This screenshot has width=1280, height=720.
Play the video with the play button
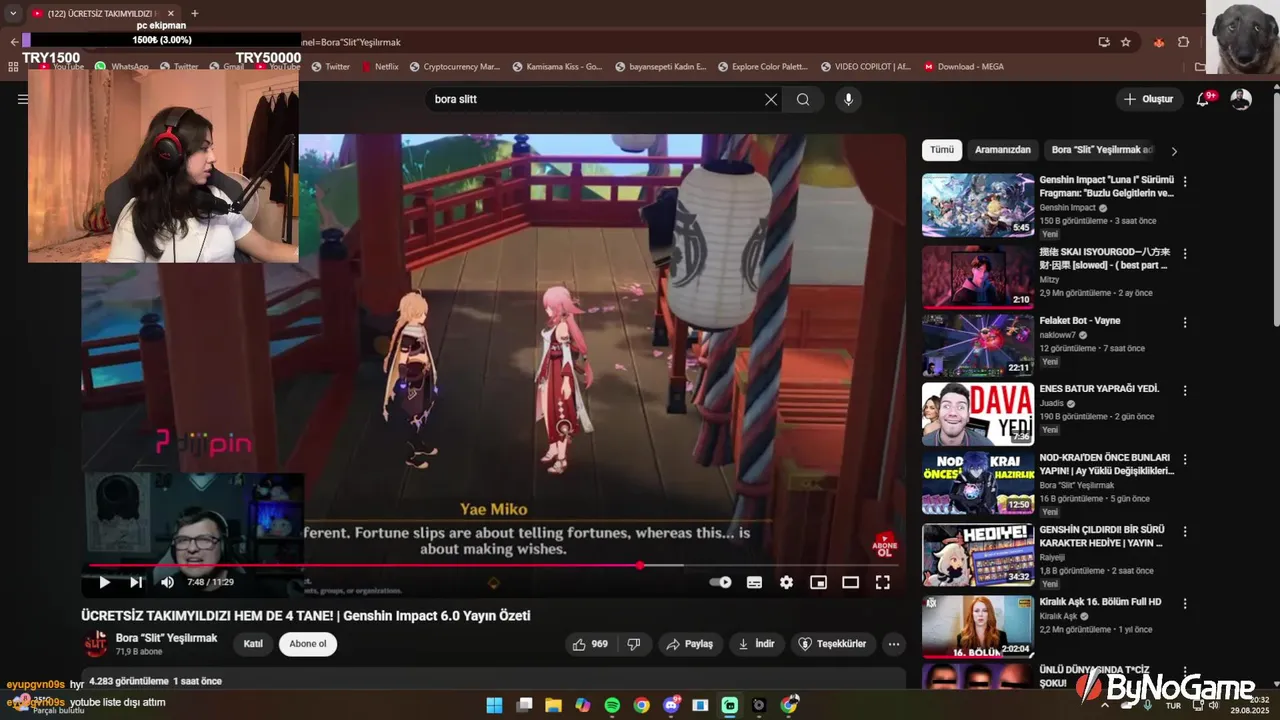click(104, 582)
